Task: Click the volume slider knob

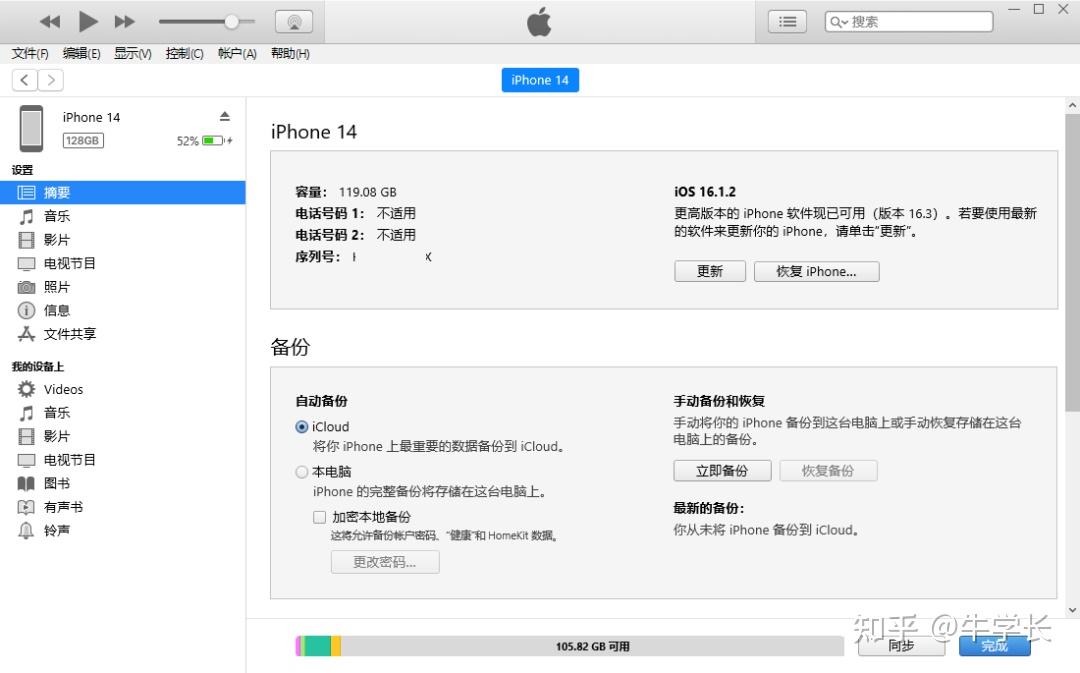Action: coord(232,22)
